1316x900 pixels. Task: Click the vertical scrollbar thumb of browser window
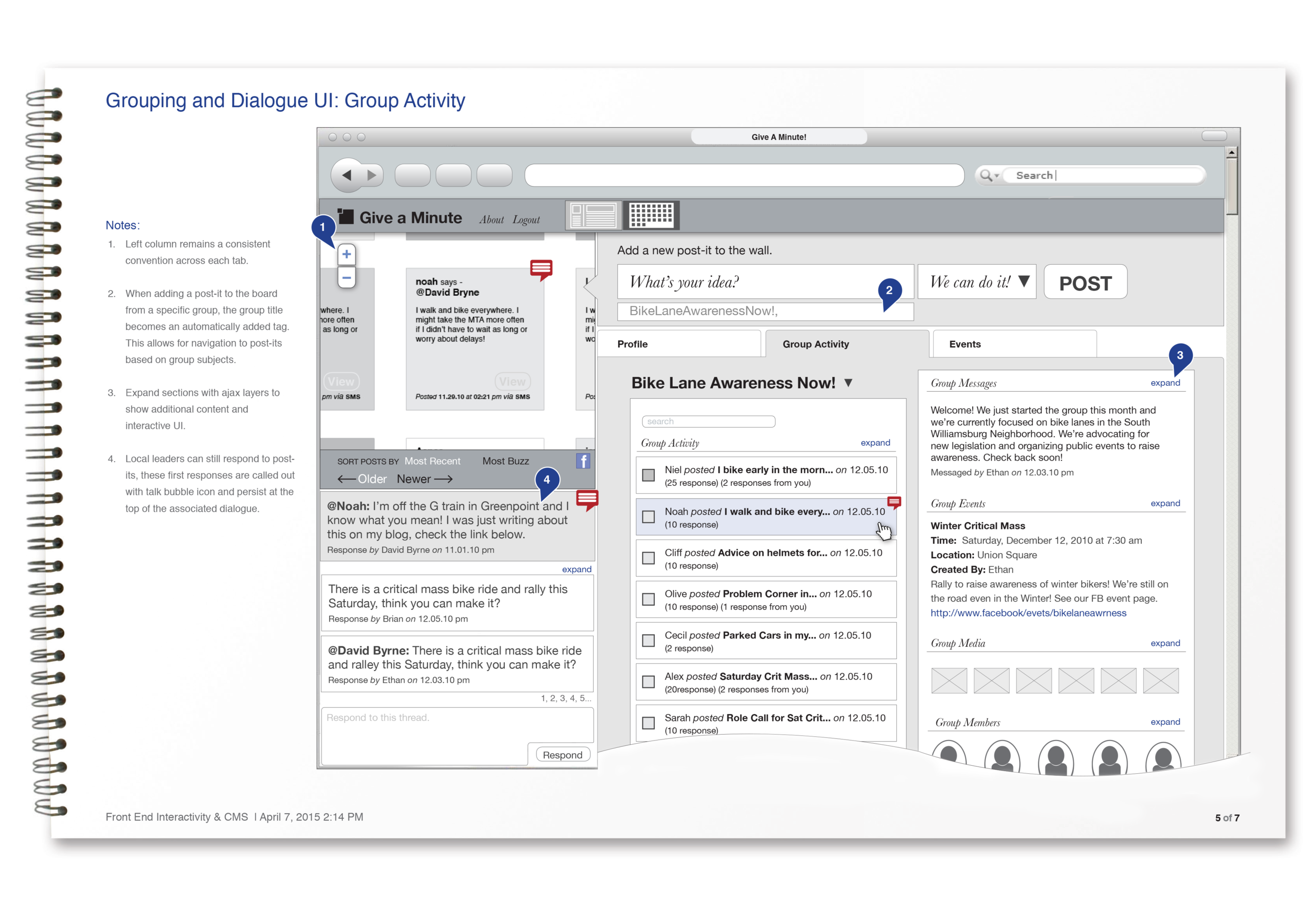point(1232,187)
